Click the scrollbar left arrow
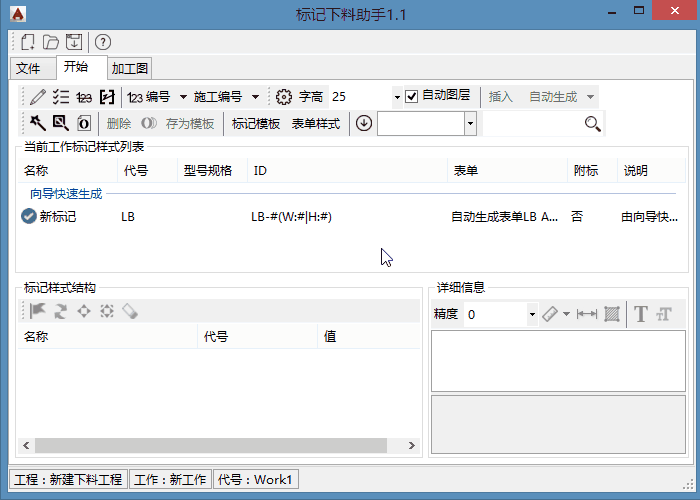Screen dimensions: 700x500 pyautogui.click(x=26, y=446)
